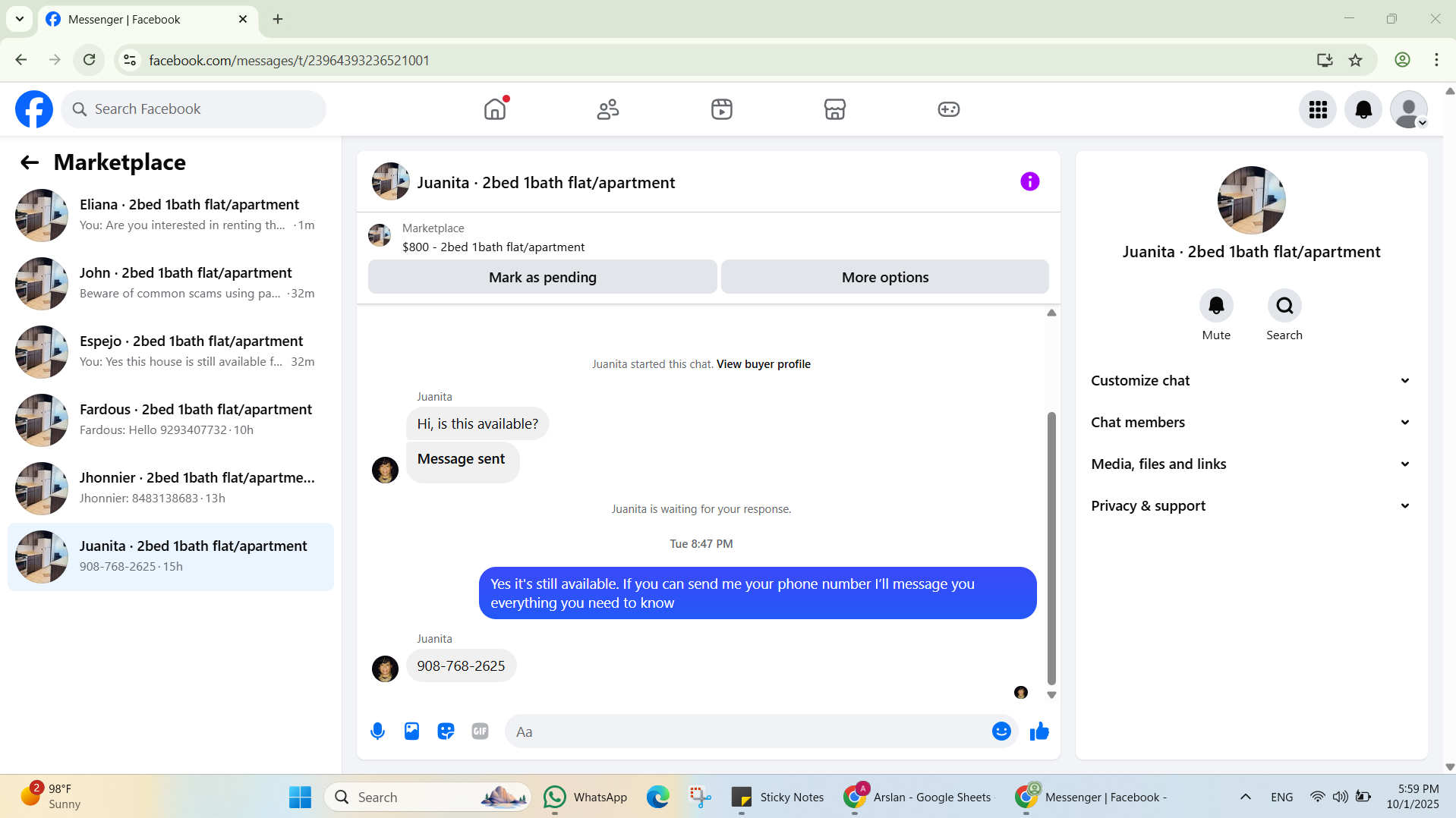Attach a photo using the image icon

tap(411, 731)
